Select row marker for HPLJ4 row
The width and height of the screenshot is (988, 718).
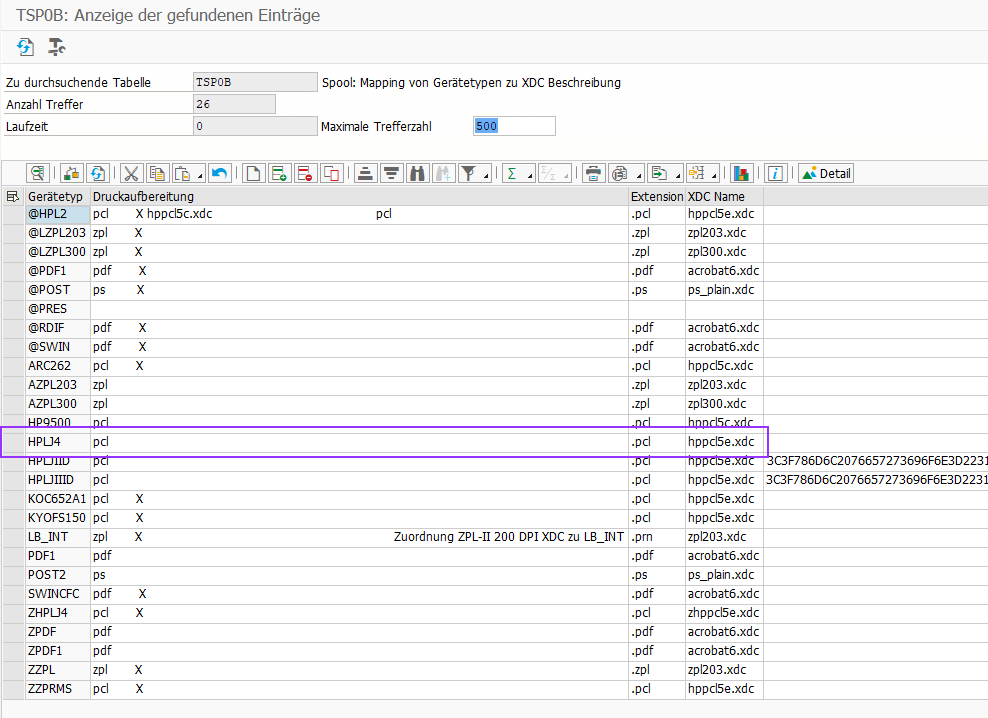coord(13,442)
